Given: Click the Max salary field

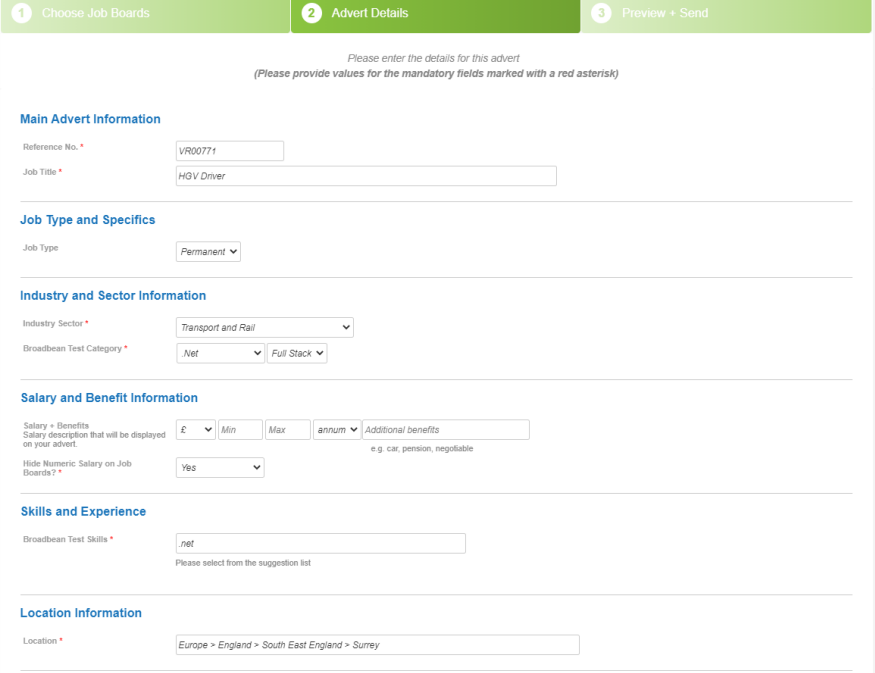Looking at the screenshot, I should pyautogui.click(x=288, y=430).
